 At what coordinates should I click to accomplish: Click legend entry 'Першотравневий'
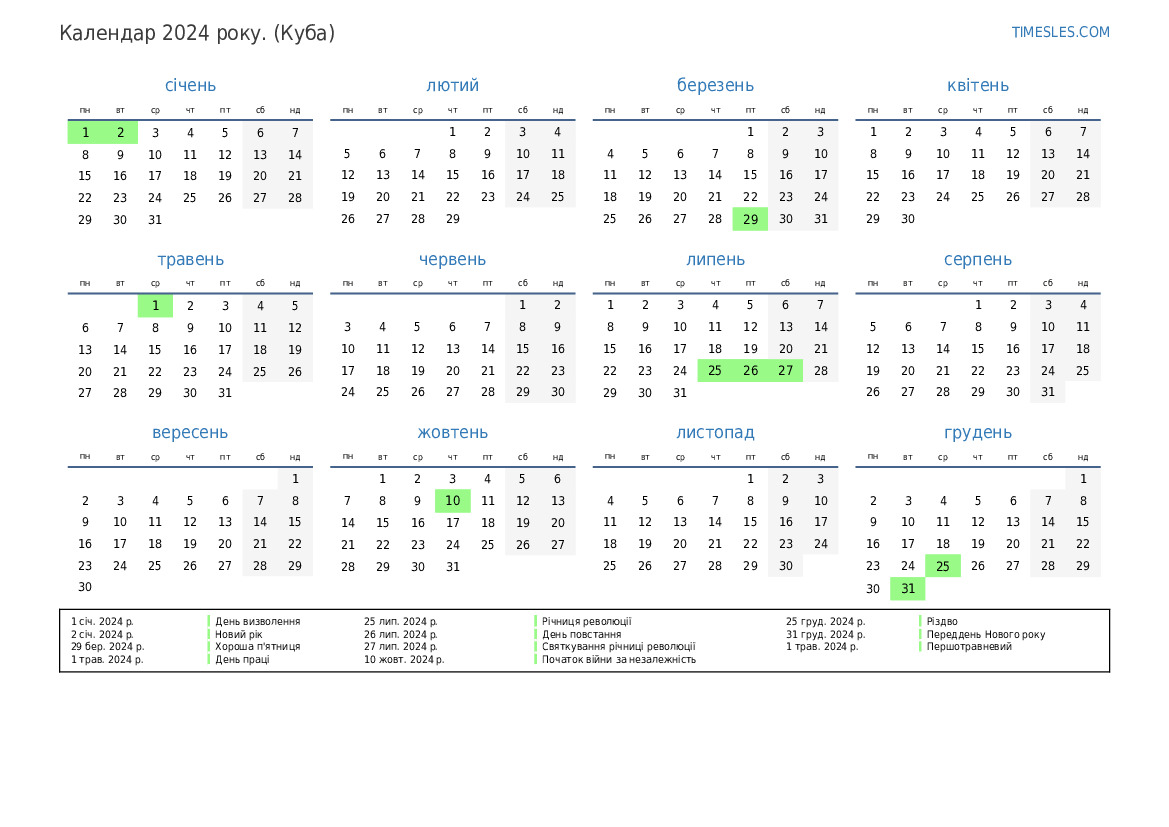[969, 647]
